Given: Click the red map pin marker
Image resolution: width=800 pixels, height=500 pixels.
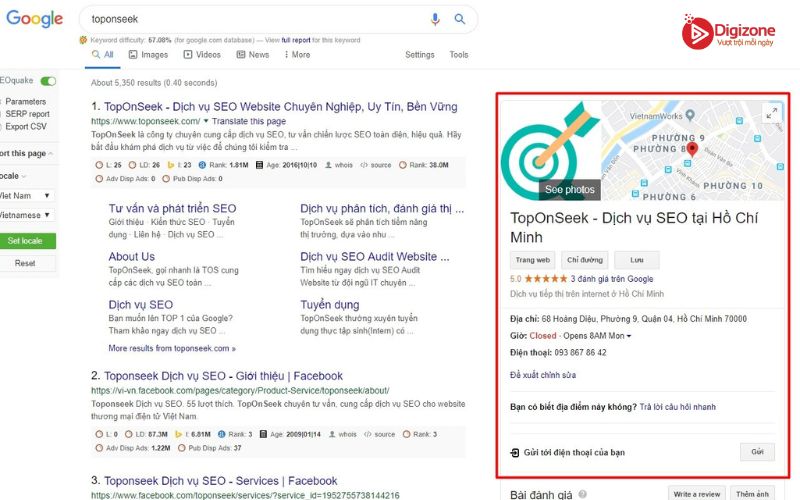Looking at the screenshot, I should (x=692, y=149).
